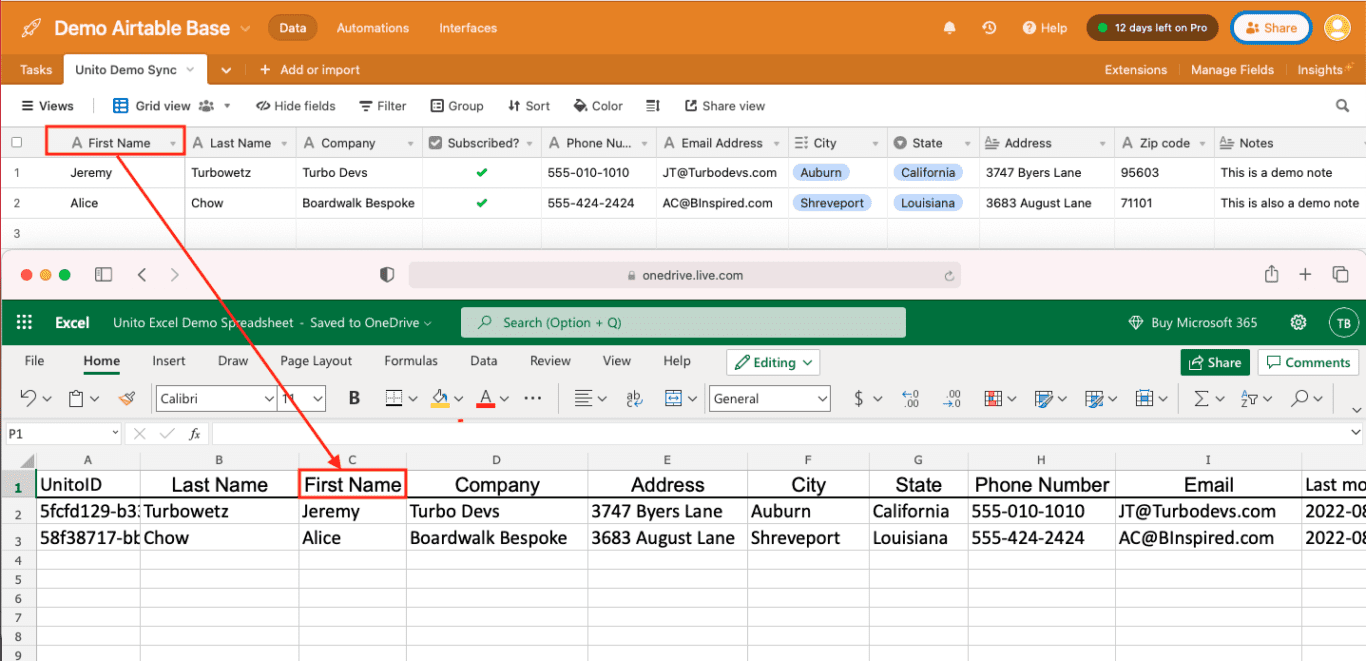The width and height of the screenshot is (1366, 661).
Task: Open Airtable Color button
Action: pos(598,106)
